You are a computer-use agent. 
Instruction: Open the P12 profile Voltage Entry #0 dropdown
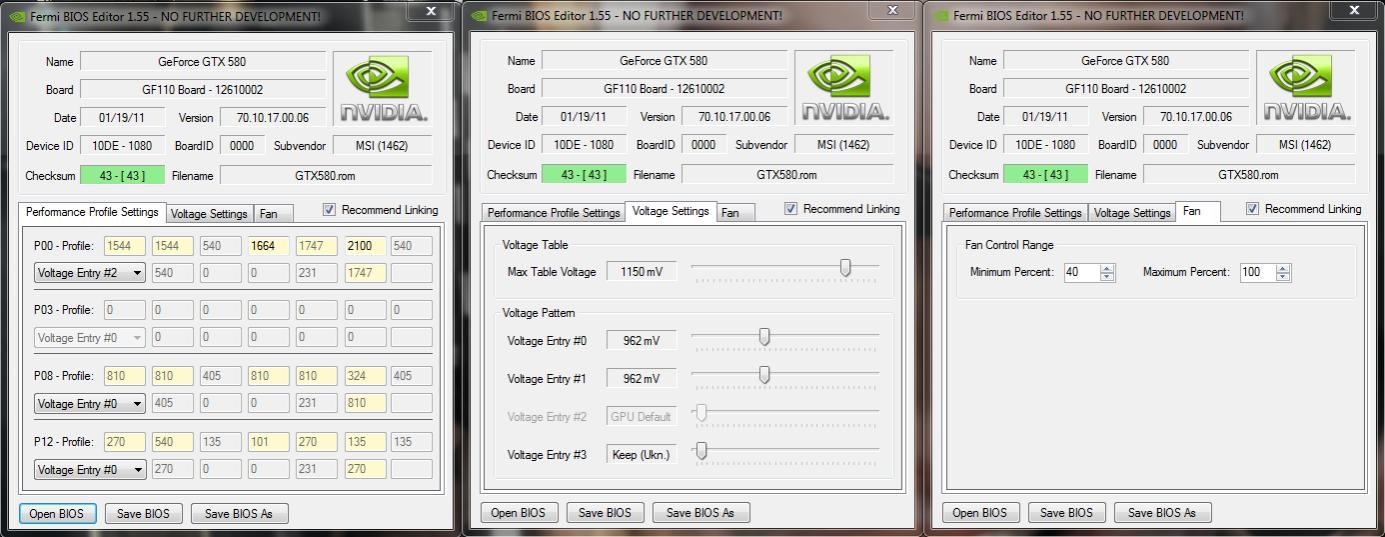[x=90, y=469]
